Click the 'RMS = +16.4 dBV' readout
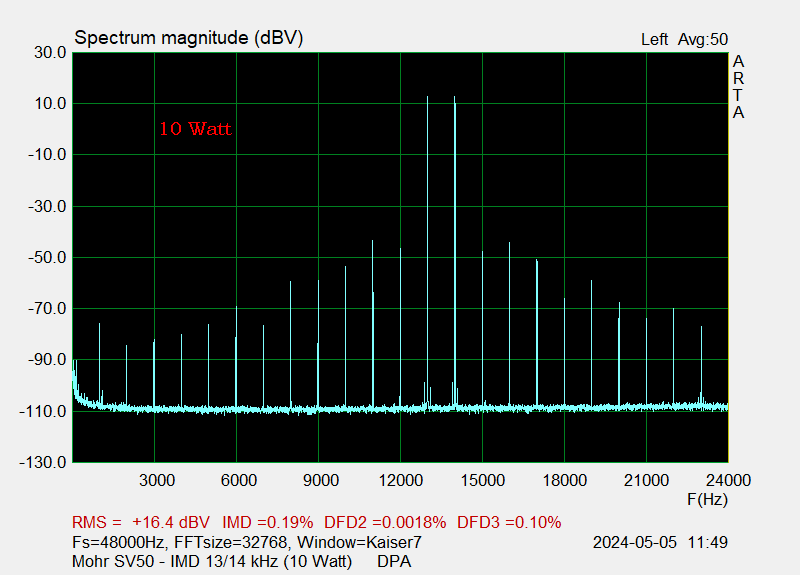This screenshot has height=575, width=800. pyautogui.click(x=141, y=522)
